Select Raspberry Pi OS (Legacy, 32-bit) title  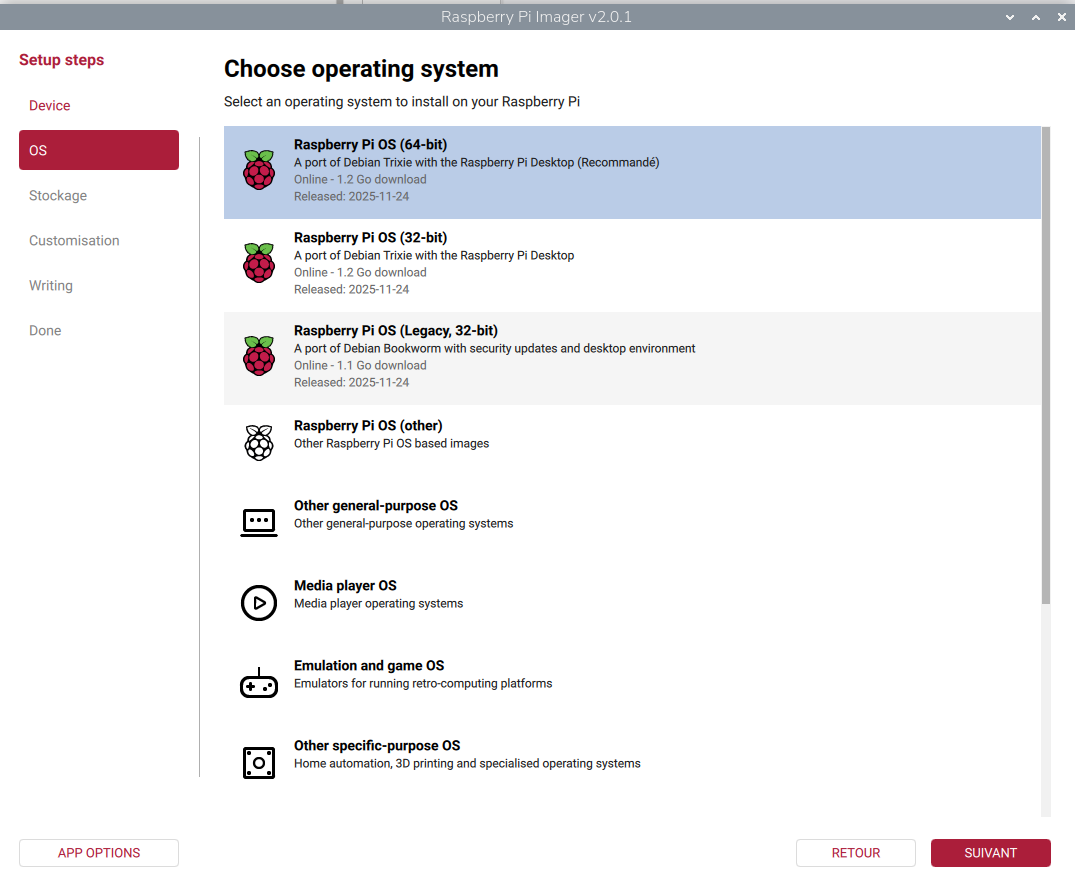coord(395,331)
